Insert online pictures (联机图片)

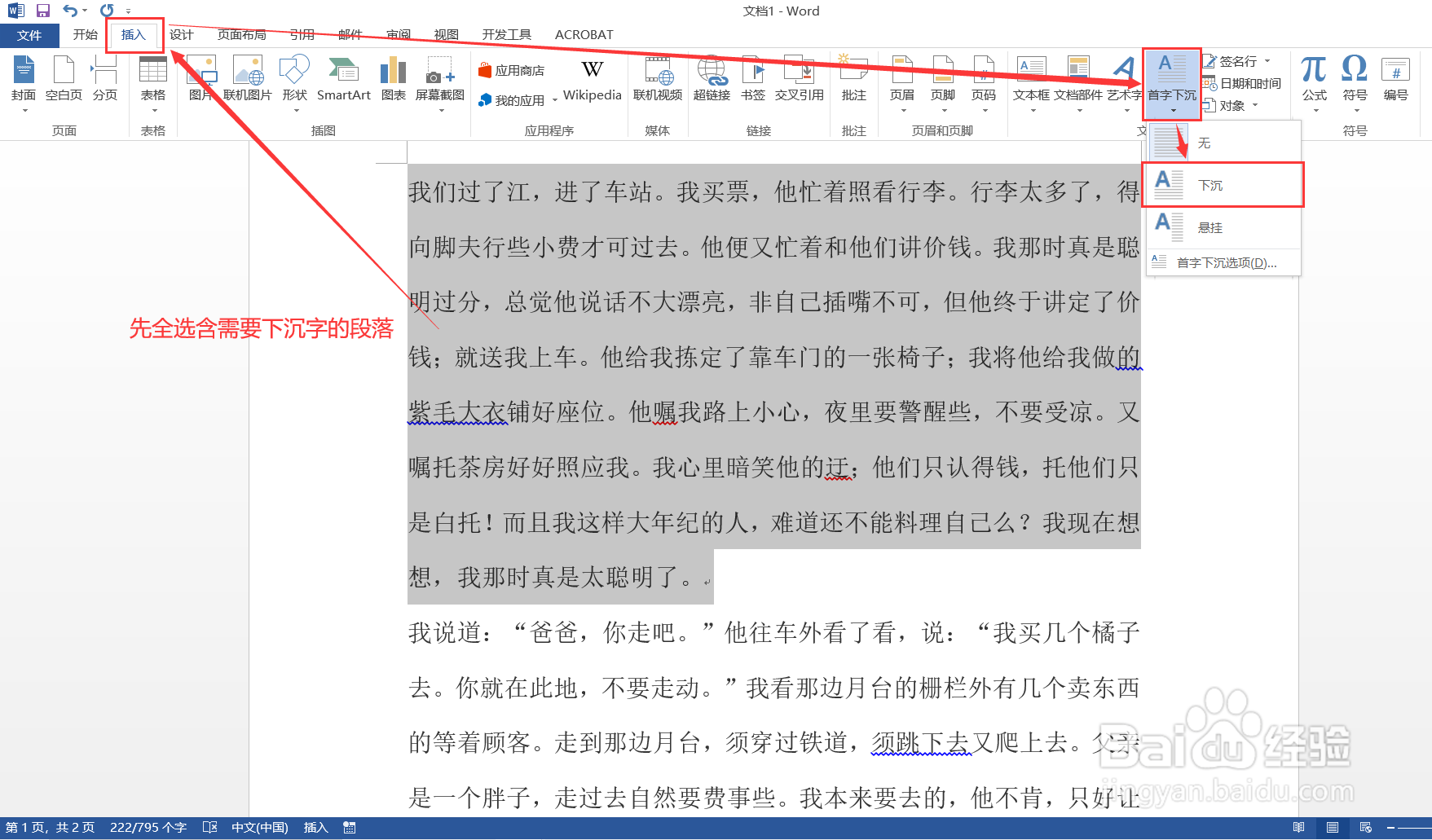click(248, 80)
